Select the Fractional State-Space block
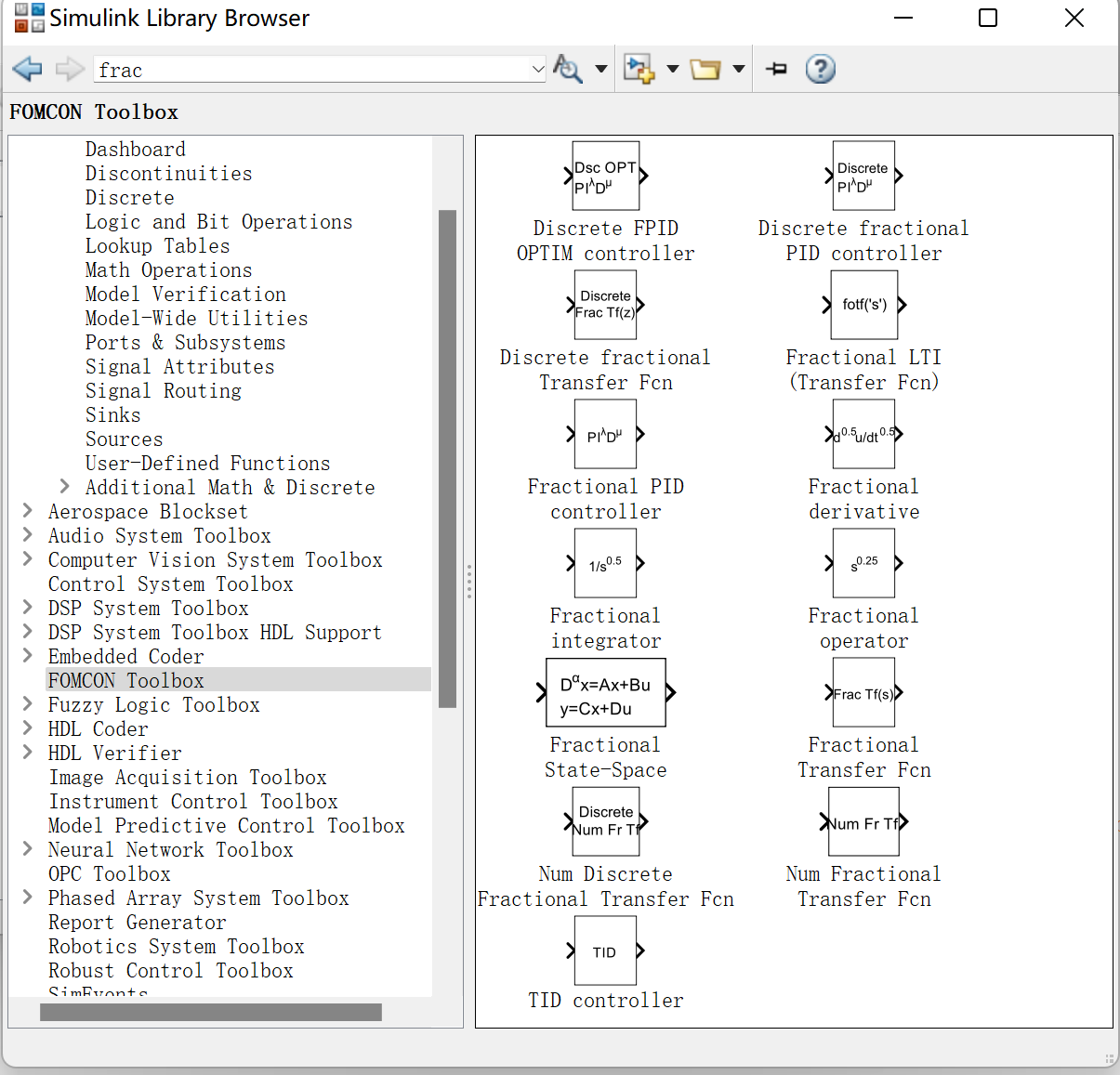The image size is (1120, 1075). (606, 692)
